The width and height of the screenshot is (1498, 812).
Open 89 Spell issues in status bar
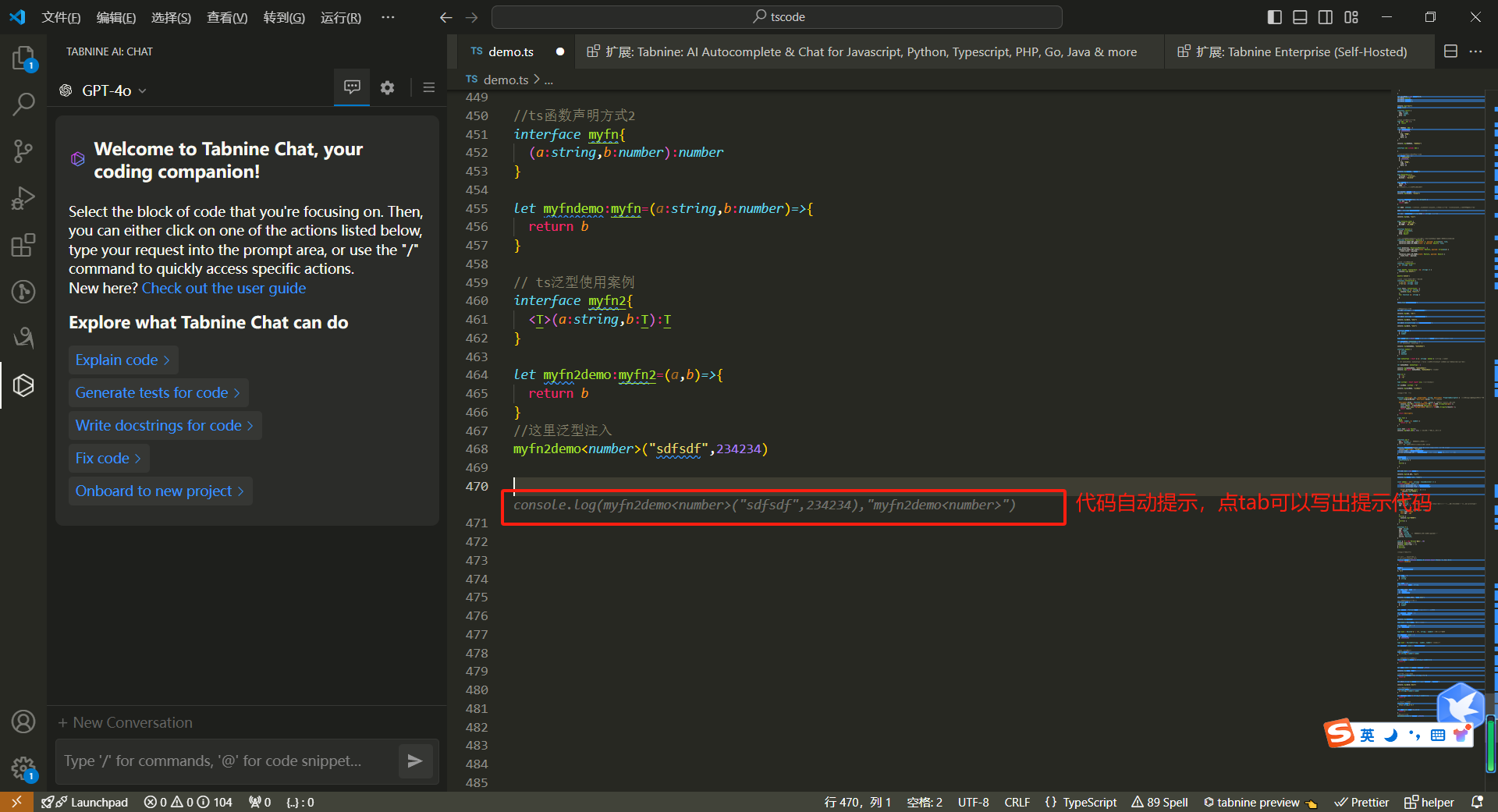(1160, 802)
